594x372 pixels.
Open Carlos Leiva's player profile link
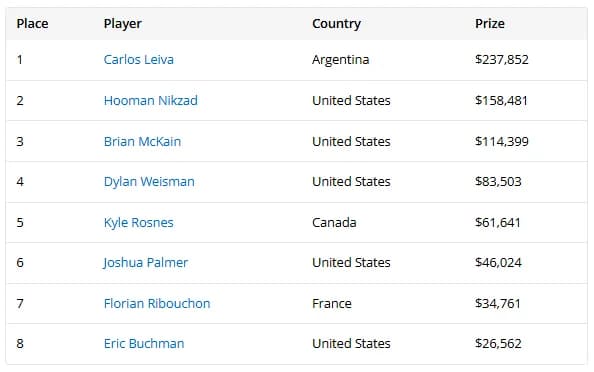139,59
